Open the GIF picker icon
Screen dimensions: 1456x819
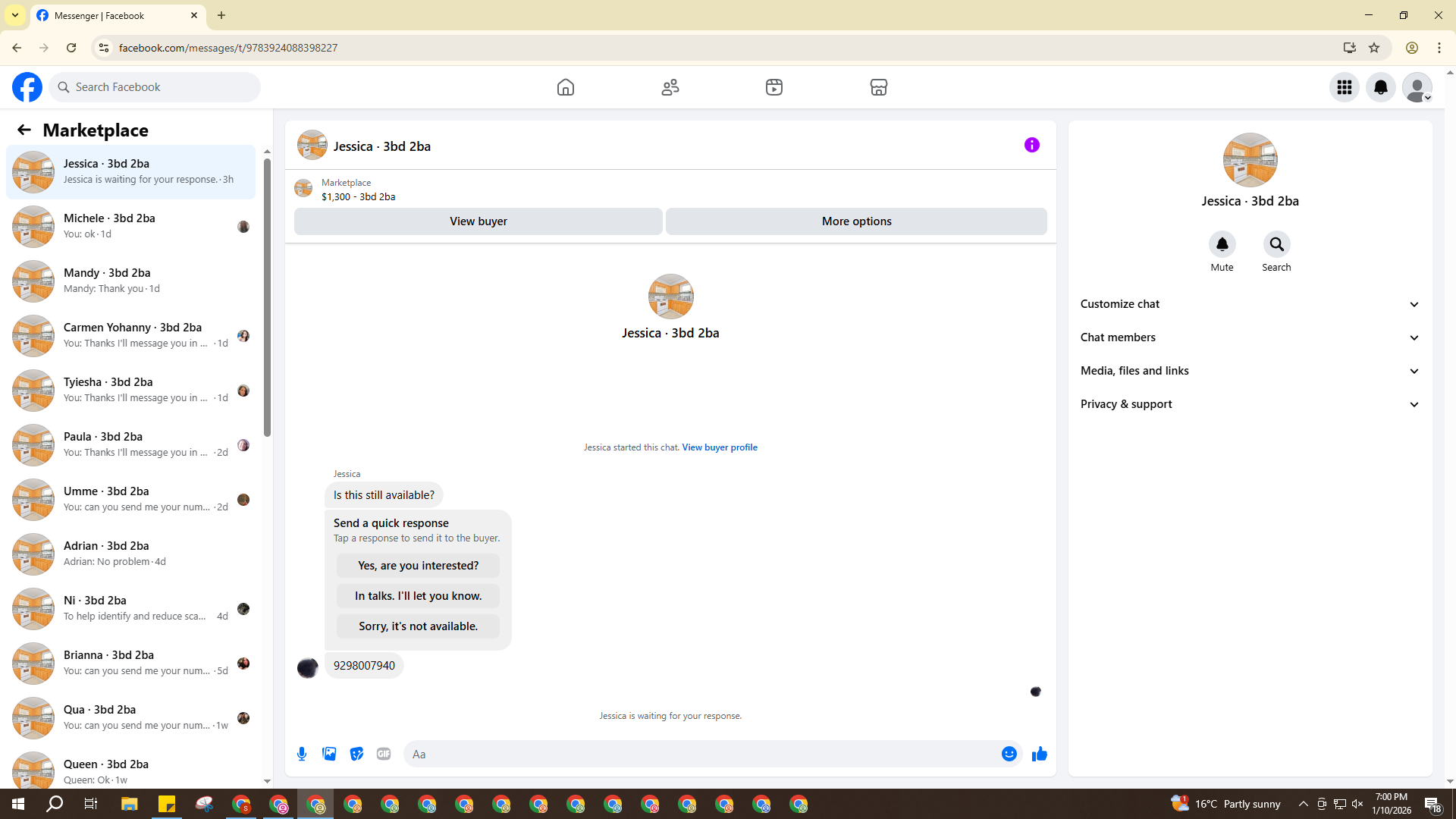384,754
